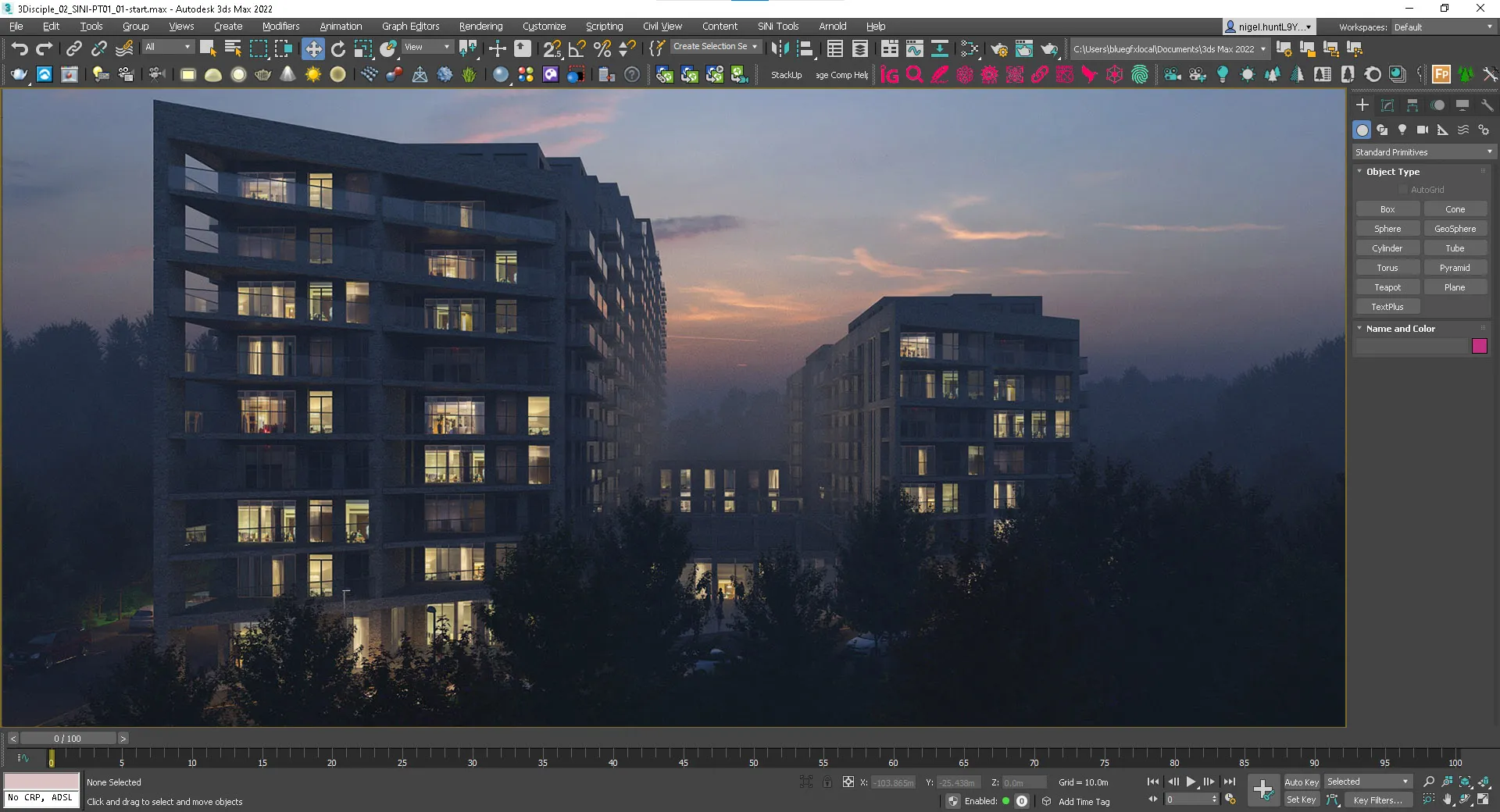Viewport: 1500px width, 812px height.
Task: Open the Rendering menu
Action: point(480,27)
